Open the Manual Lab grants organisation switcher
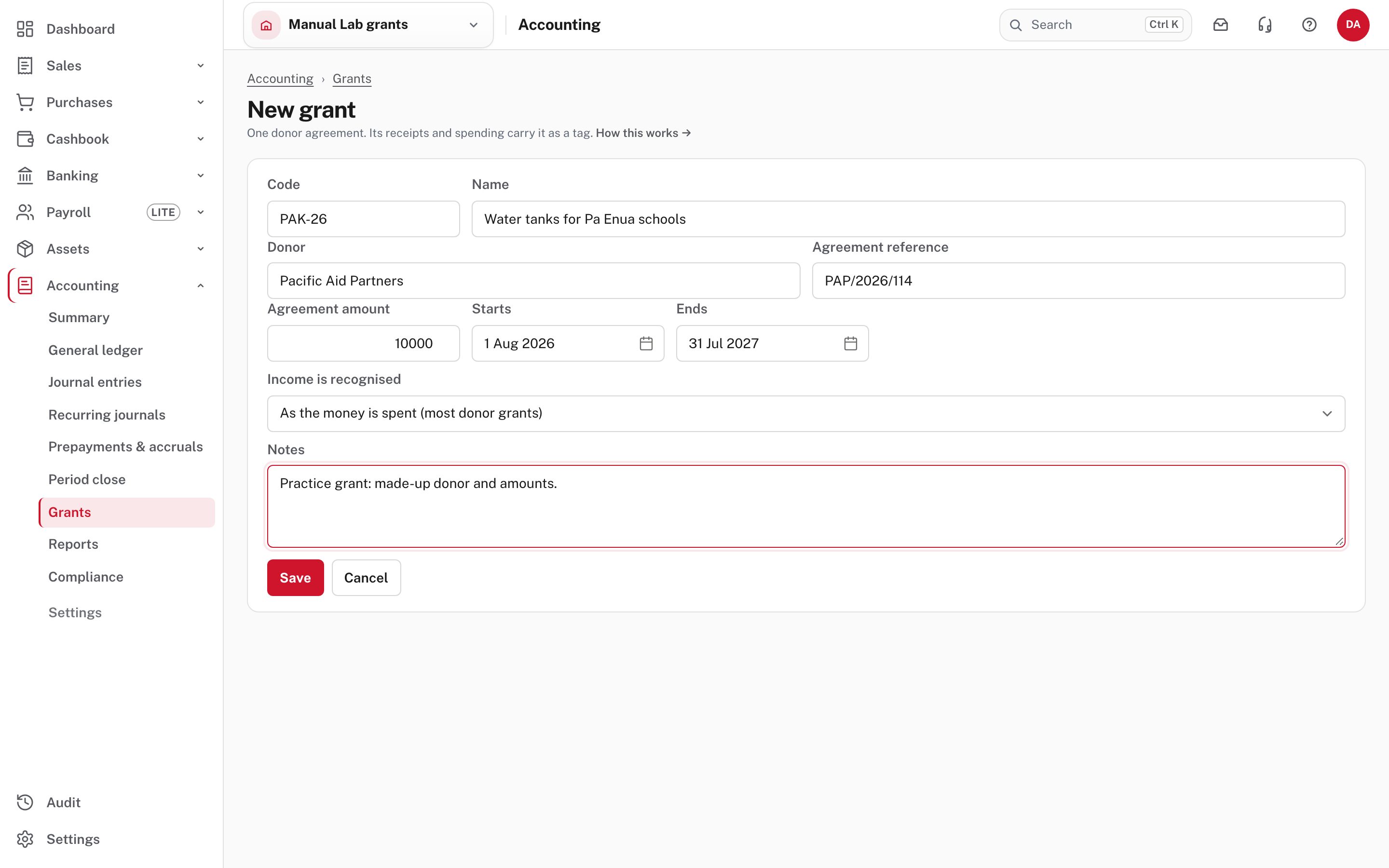Image resolution: width=1389 pixels, height=868 pixels. [368, 25]
